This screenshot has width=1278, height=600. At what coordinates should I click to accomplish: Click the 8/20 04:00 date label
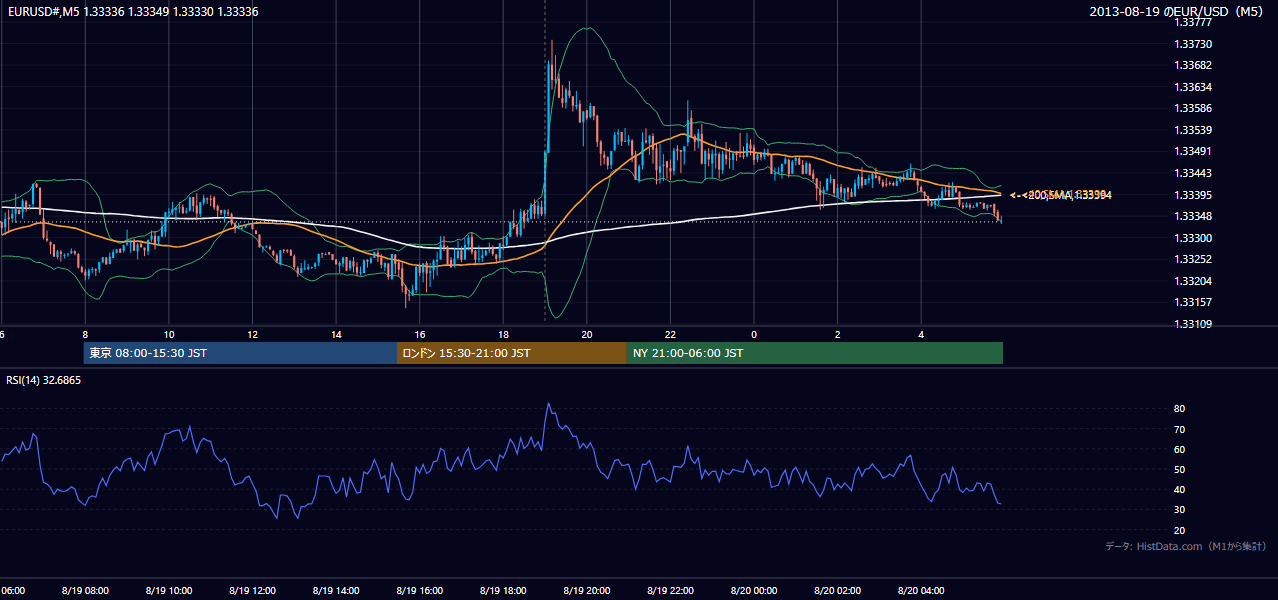click(920, 590)
